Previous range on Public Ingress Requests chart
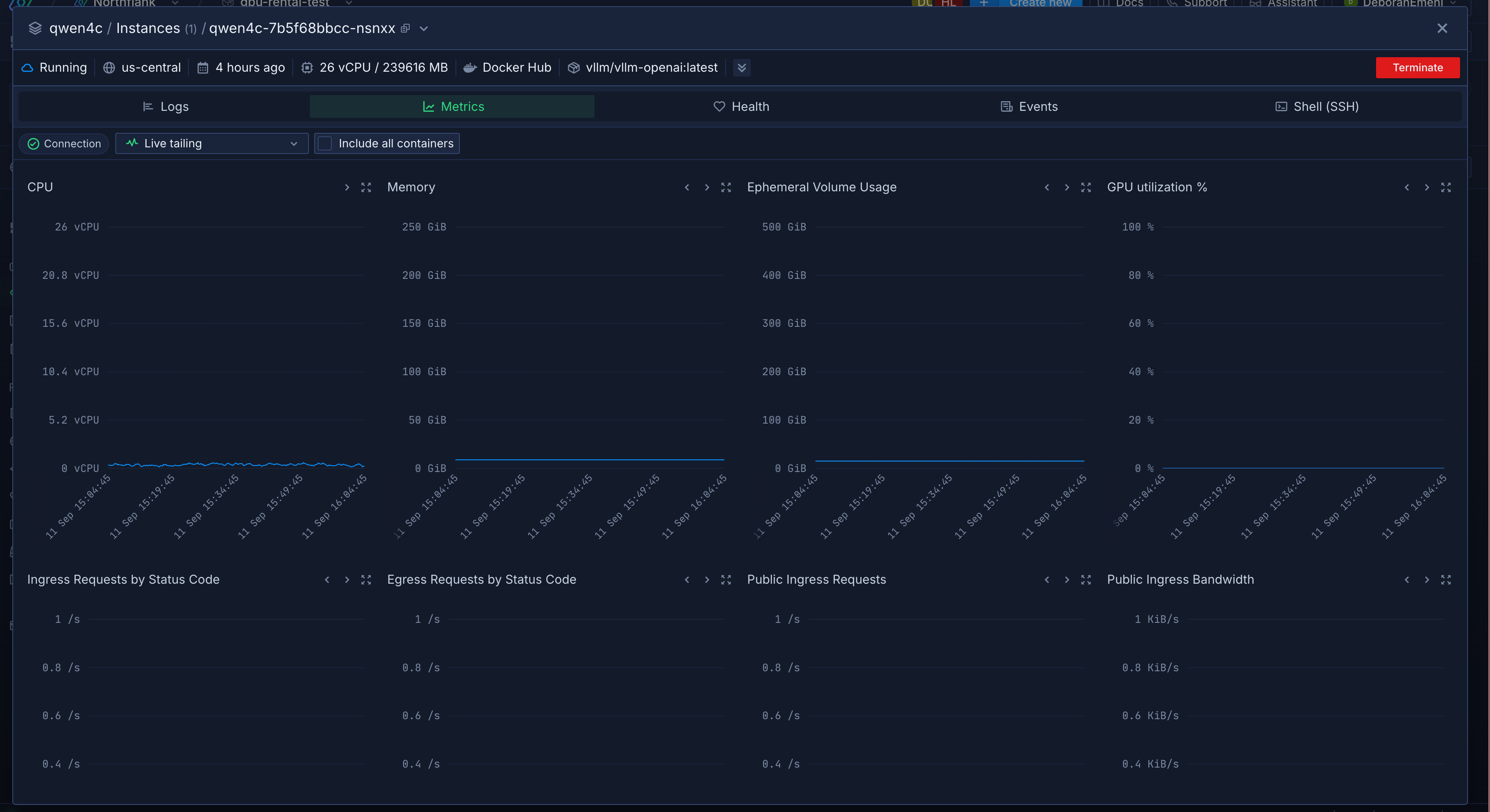This screenshot has height=812, width=1490. [1046, 579]
